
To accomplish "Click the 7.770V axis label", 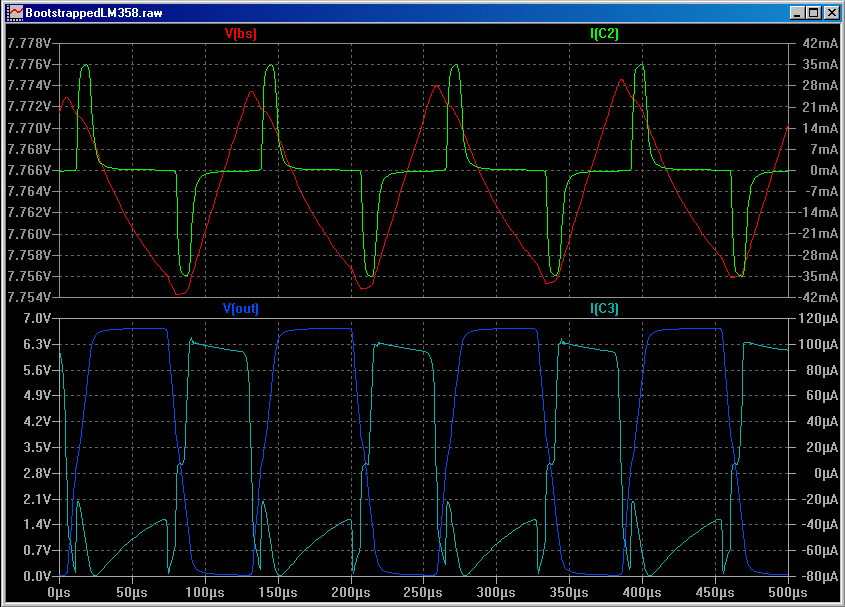I will pyautogui.click(x=29, y=128).
